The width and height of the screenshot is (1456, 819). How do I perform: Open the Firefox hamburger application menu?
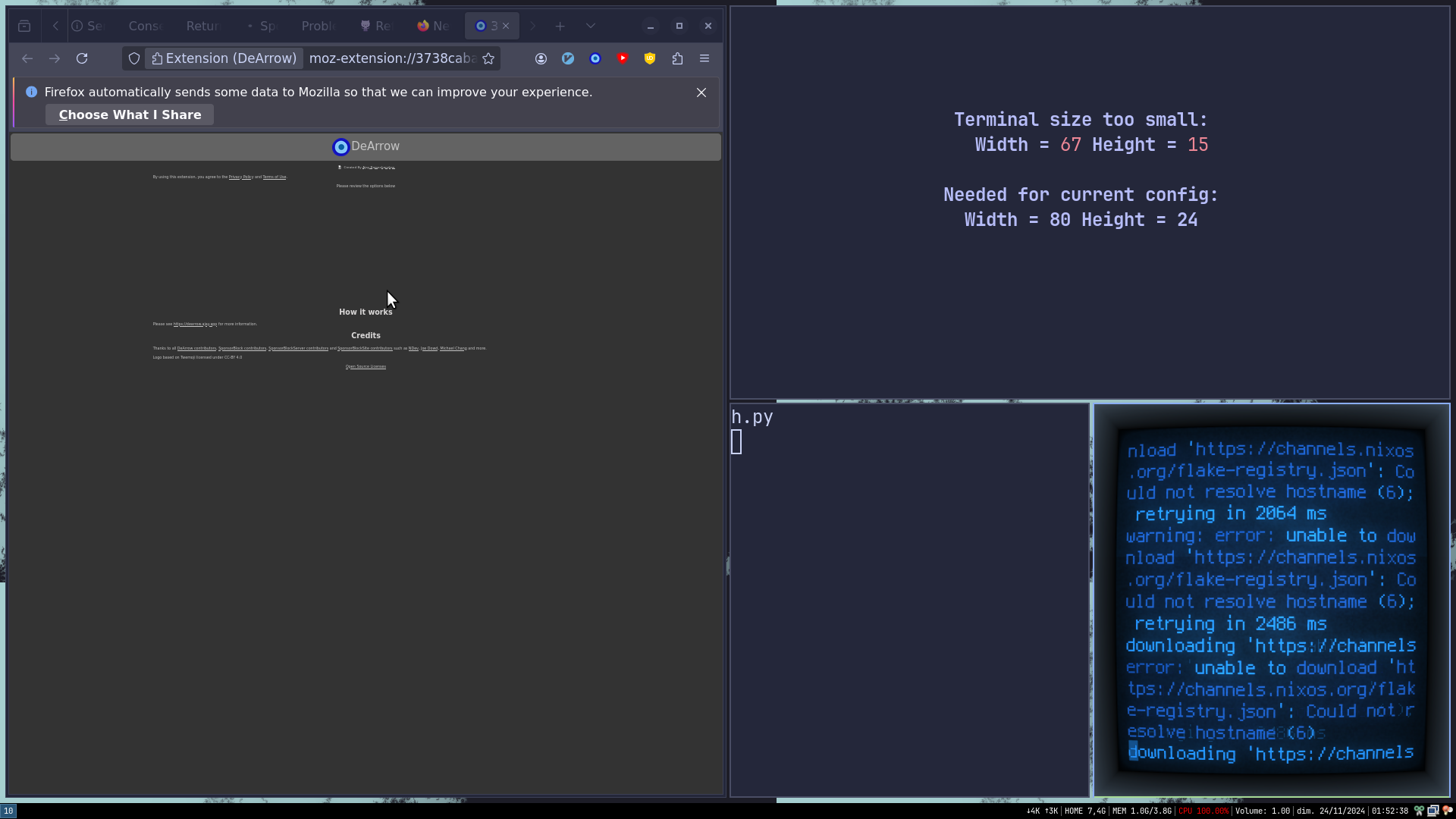pos(704,58)
